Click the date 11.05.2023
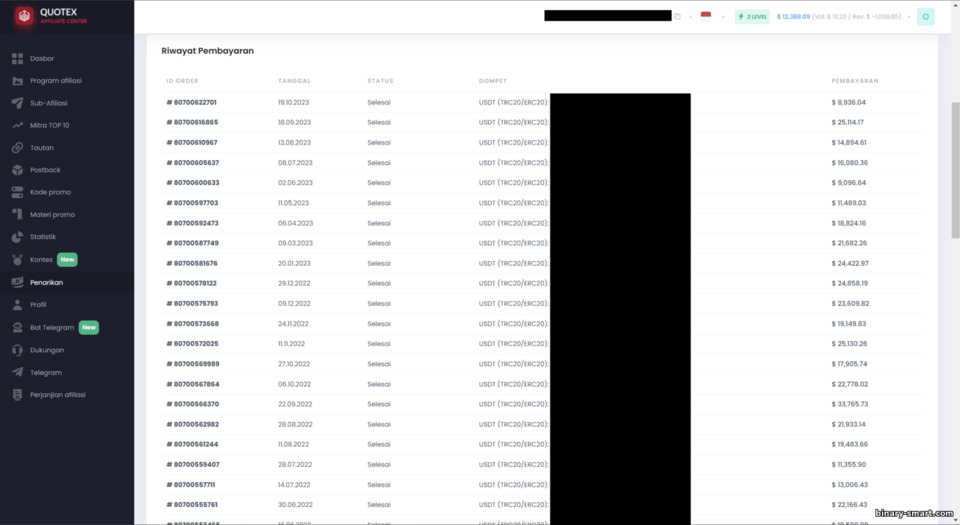The image size is (960, 525). pyautogui.click(x=293, y=203)
